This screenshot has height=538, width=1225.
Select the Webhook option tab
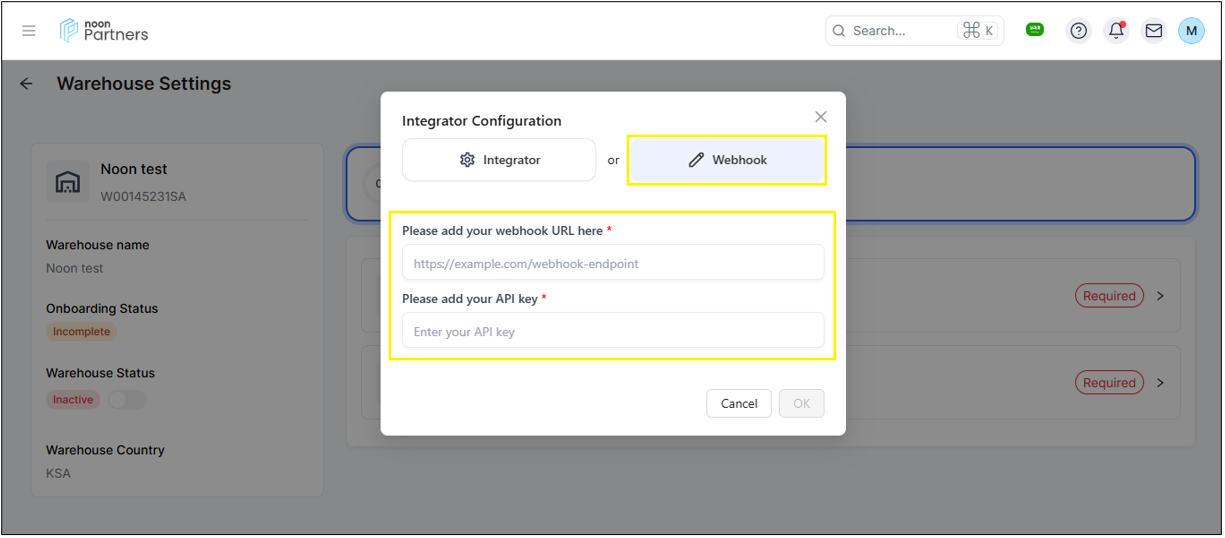pos(727,160)
